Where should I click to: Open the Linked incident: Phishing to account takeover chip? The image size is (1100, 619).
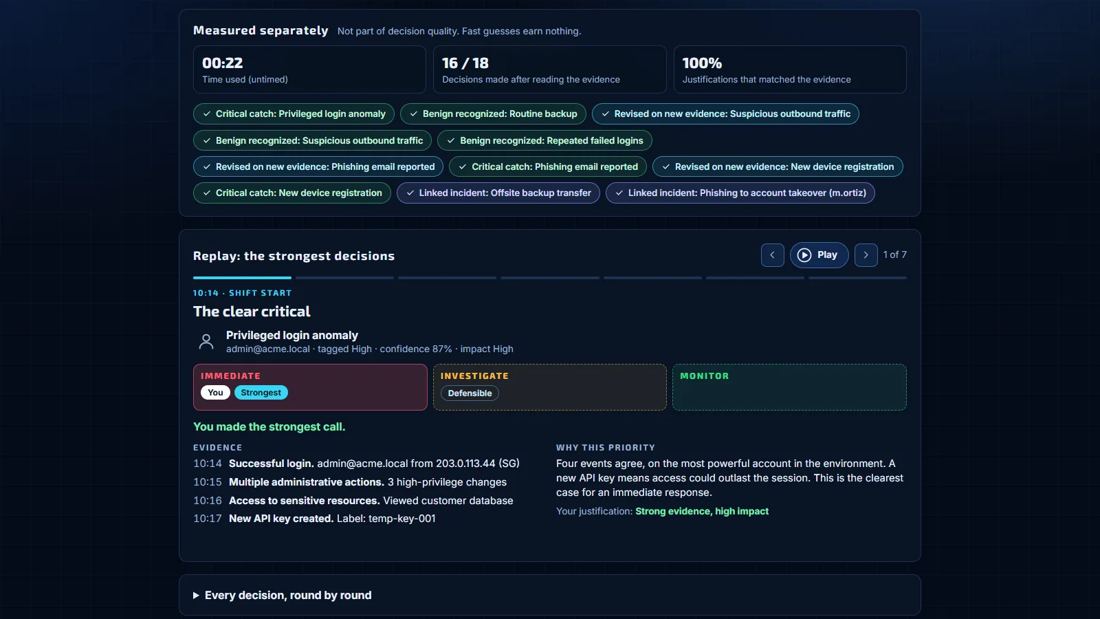pyautogui.click(x=740, y=193)
